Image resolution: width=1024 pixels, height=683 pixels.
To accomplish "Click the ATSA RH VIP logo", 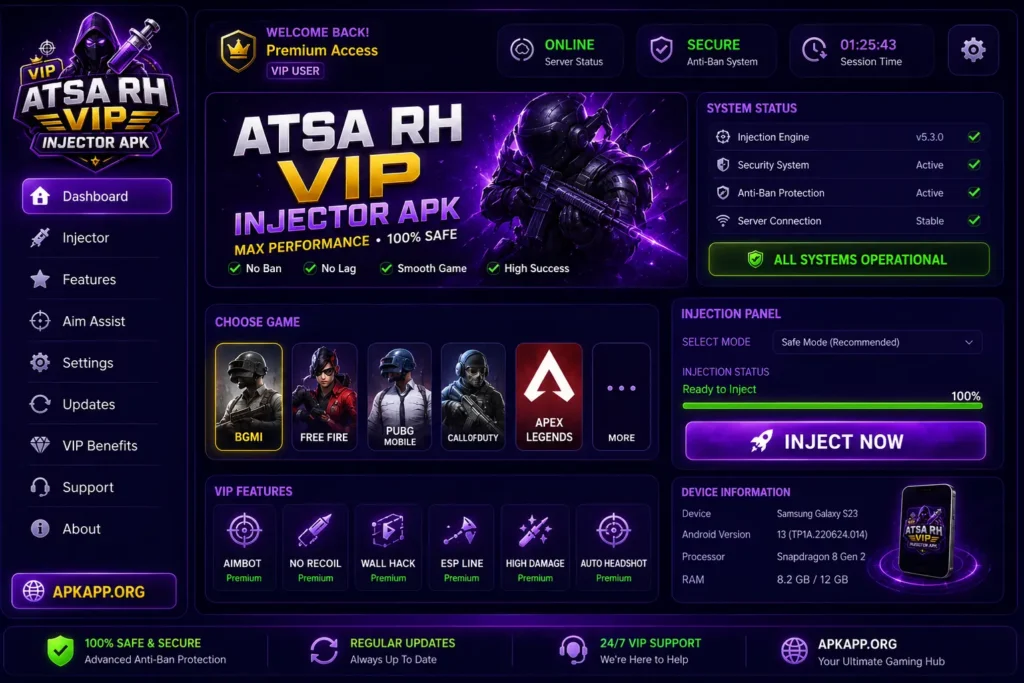I will point(95,91).
